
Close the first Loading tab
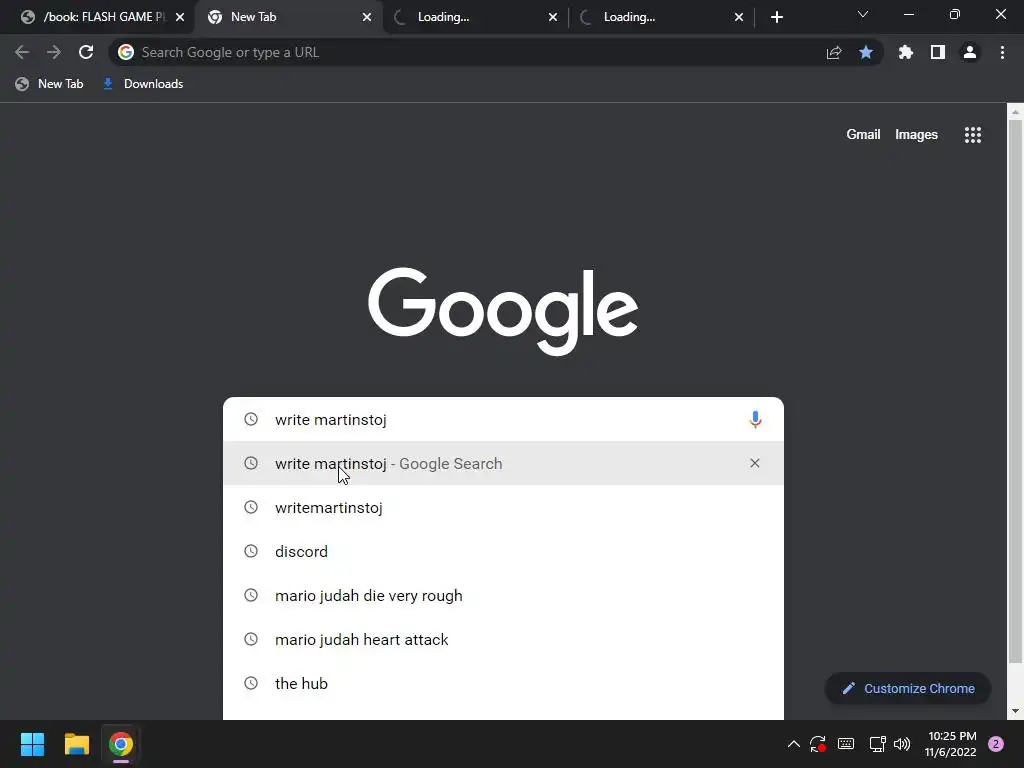coord(553,17)
